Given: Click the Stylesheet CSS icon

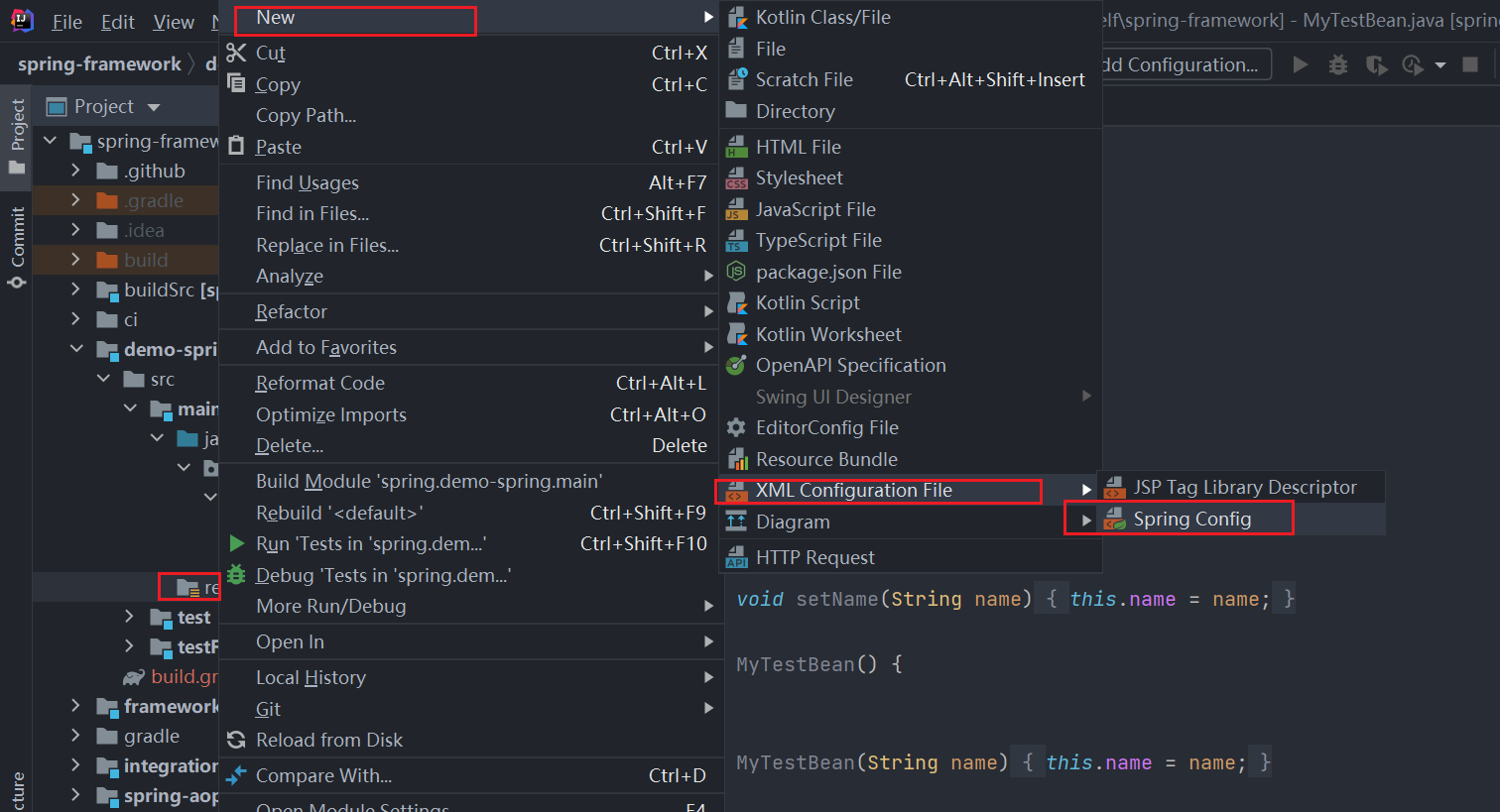Looking at the screenshot, I should coord(737,178).
